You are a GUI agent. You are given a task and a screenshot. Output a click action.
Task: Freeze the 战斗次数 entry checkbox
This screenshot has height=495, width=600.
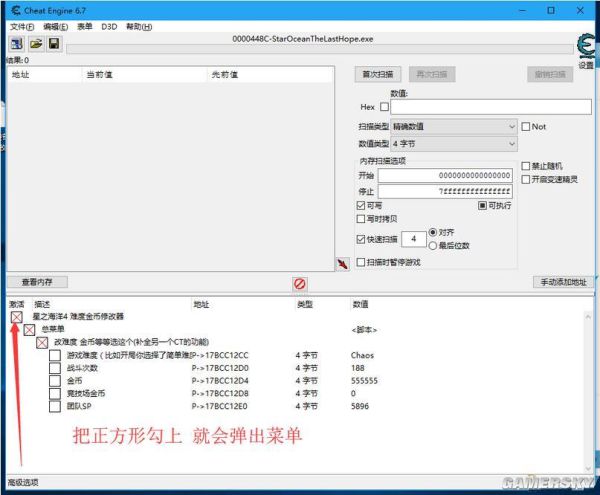tap(55, 368)
